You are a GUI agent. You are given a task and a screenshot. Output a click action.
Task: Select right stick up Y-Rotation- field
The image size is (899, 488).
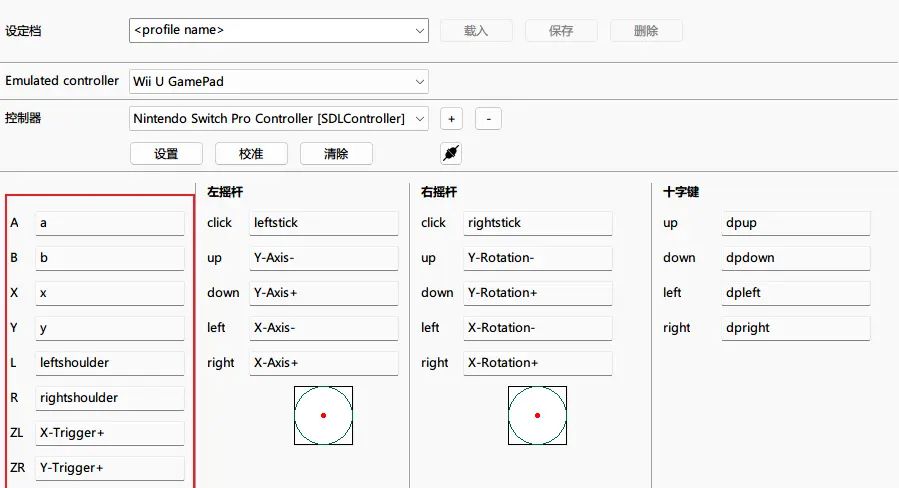537,258
